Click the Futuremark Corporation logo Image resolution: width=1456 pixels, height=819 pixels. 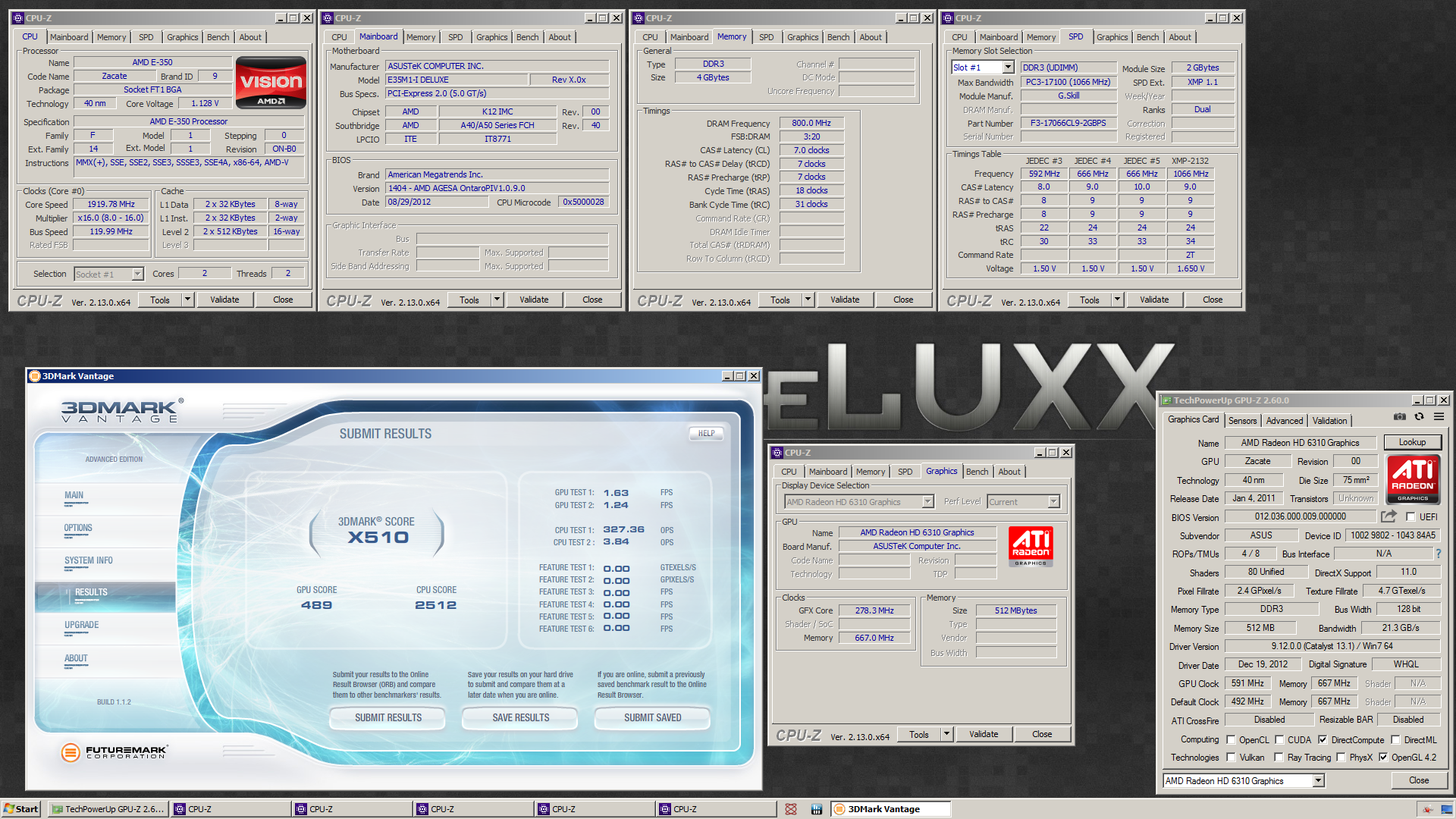(114, 752)
